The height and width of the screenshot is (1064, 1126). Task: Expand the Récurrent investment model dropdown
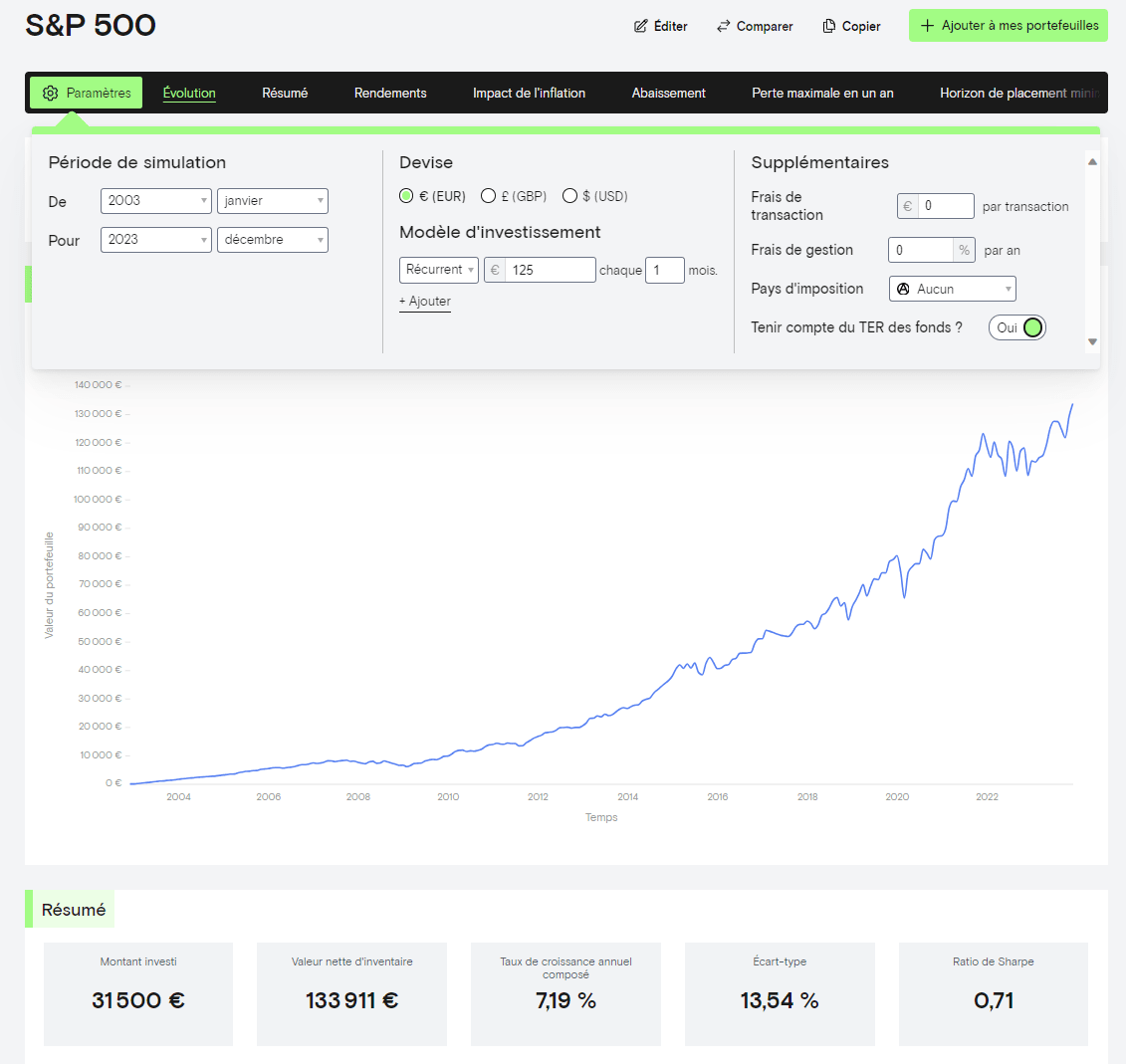(438, 270)
